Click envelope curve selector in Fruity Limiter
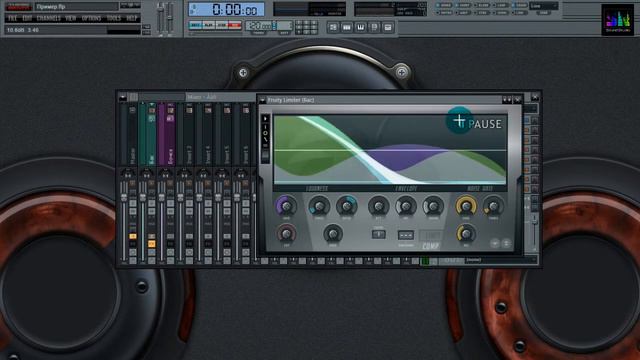The width and height of the screenshot is (640, 360). click(x=378, y=234)
